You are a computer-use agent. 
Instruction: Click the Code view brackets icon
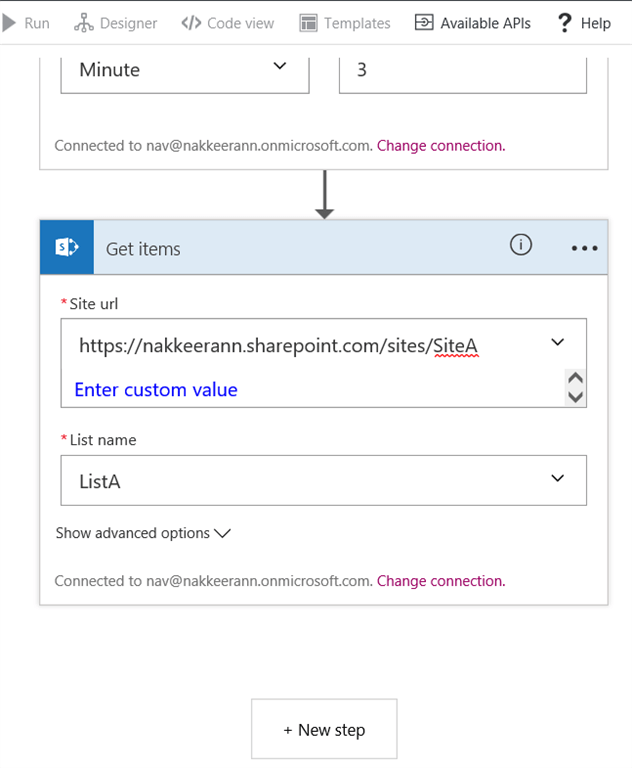[x=191, y=22]
